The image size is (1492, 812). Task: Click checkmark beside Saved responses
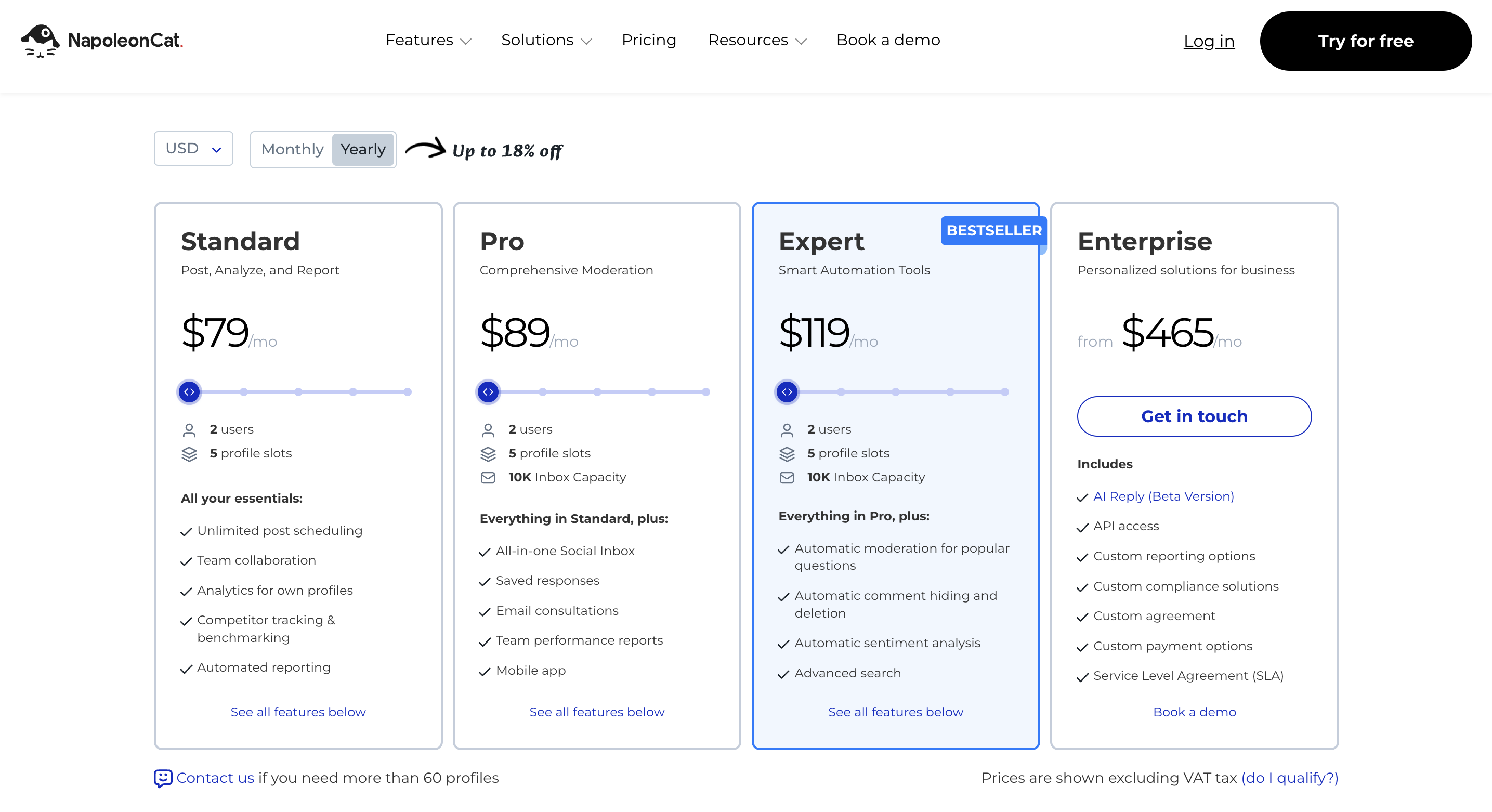point(485,582)
